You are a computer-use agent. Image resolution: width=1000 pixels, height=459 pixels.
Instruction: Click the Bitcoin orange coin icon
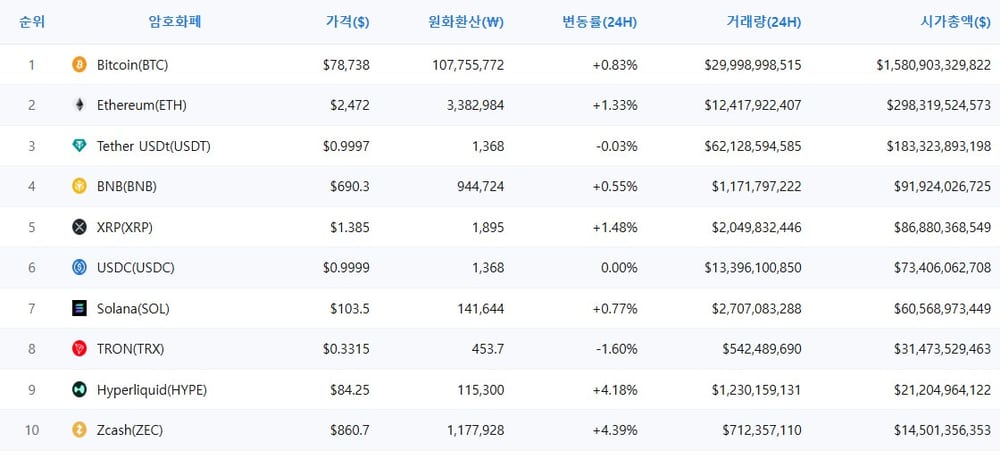pos(79,64)
